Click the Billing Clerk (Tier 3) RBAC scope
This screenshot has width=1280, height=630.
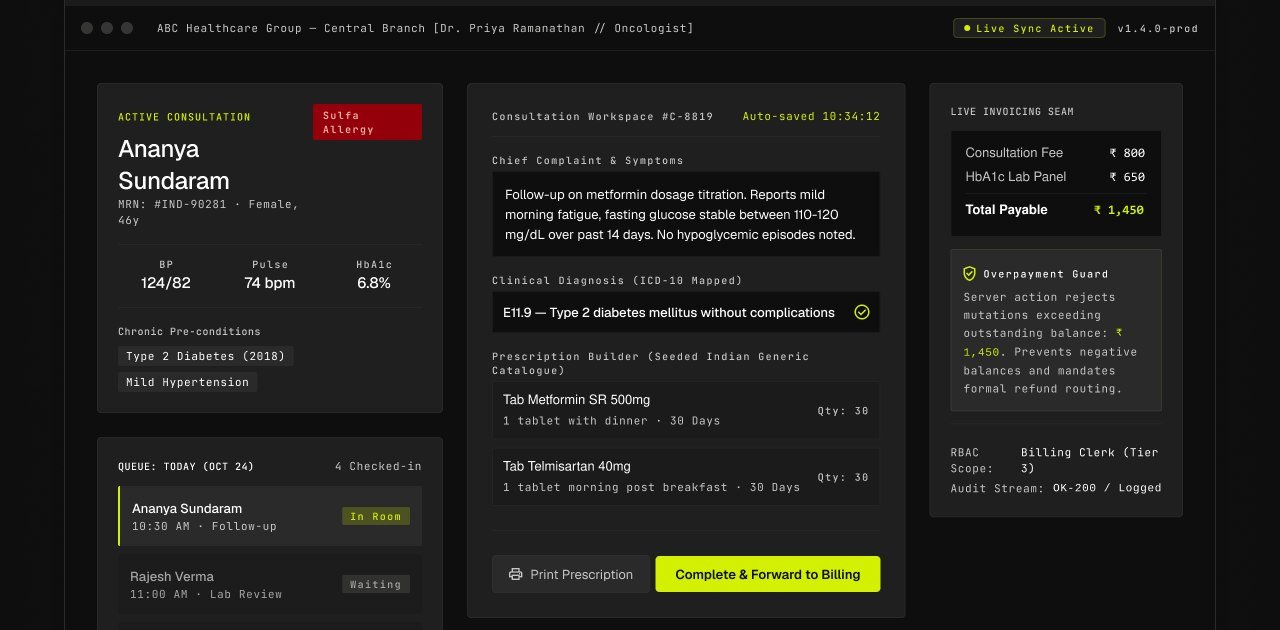click(1090, 460)
